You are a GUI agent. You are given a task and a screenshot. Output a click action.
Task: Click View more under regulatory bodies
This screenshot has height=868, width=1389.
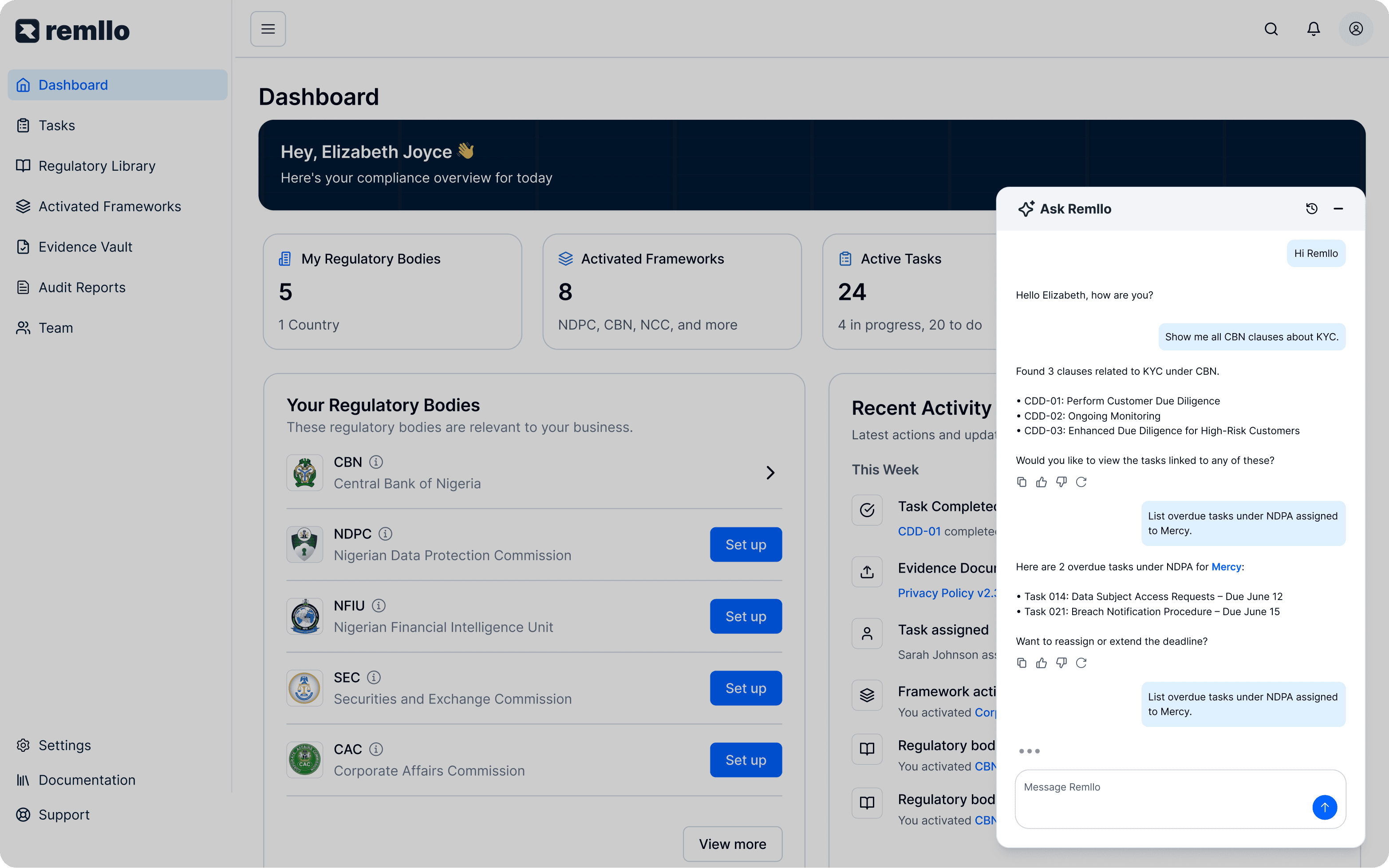click(732, 844)
